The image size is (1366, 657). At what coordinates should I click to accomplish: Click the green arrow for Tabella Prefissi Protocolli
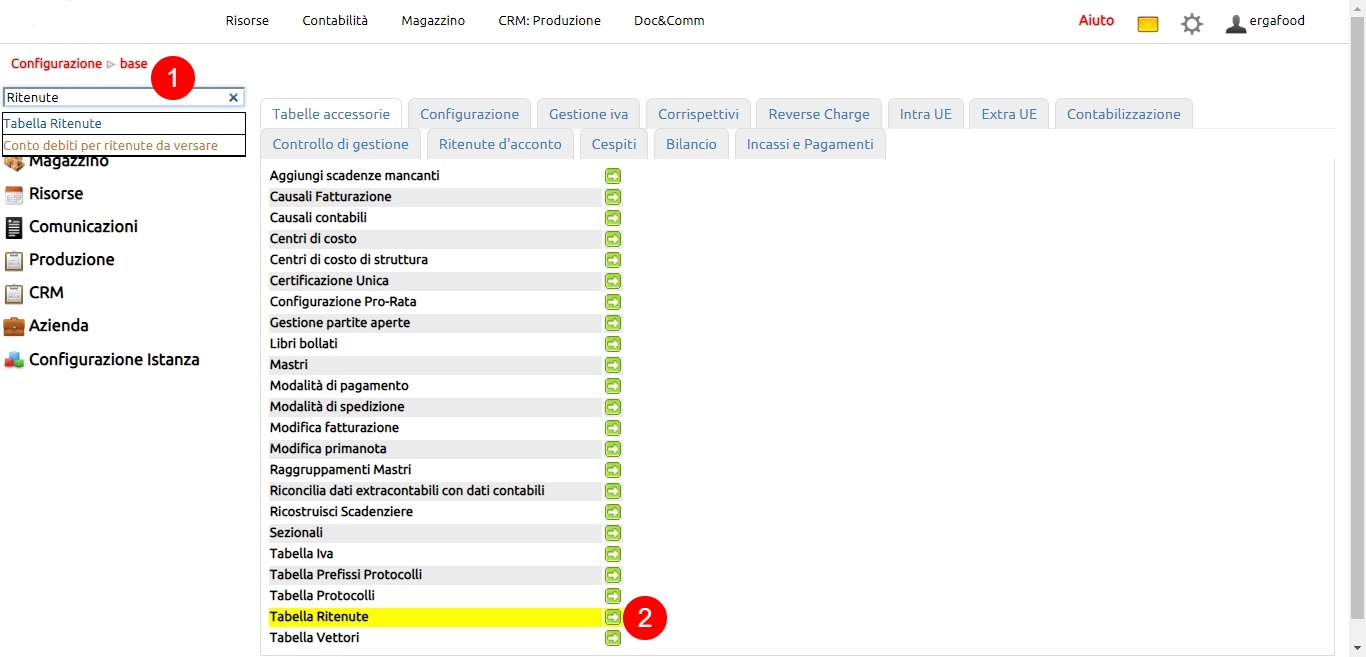[x=613, y=575]
